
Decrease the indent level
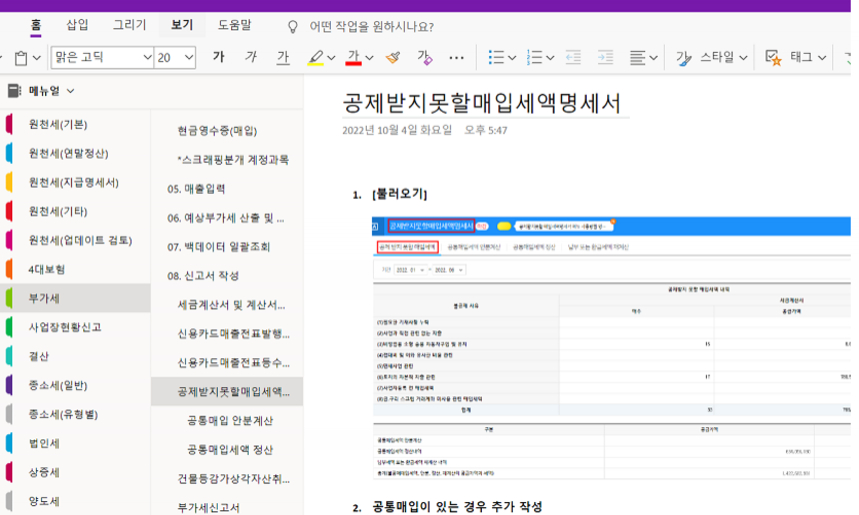573,57
